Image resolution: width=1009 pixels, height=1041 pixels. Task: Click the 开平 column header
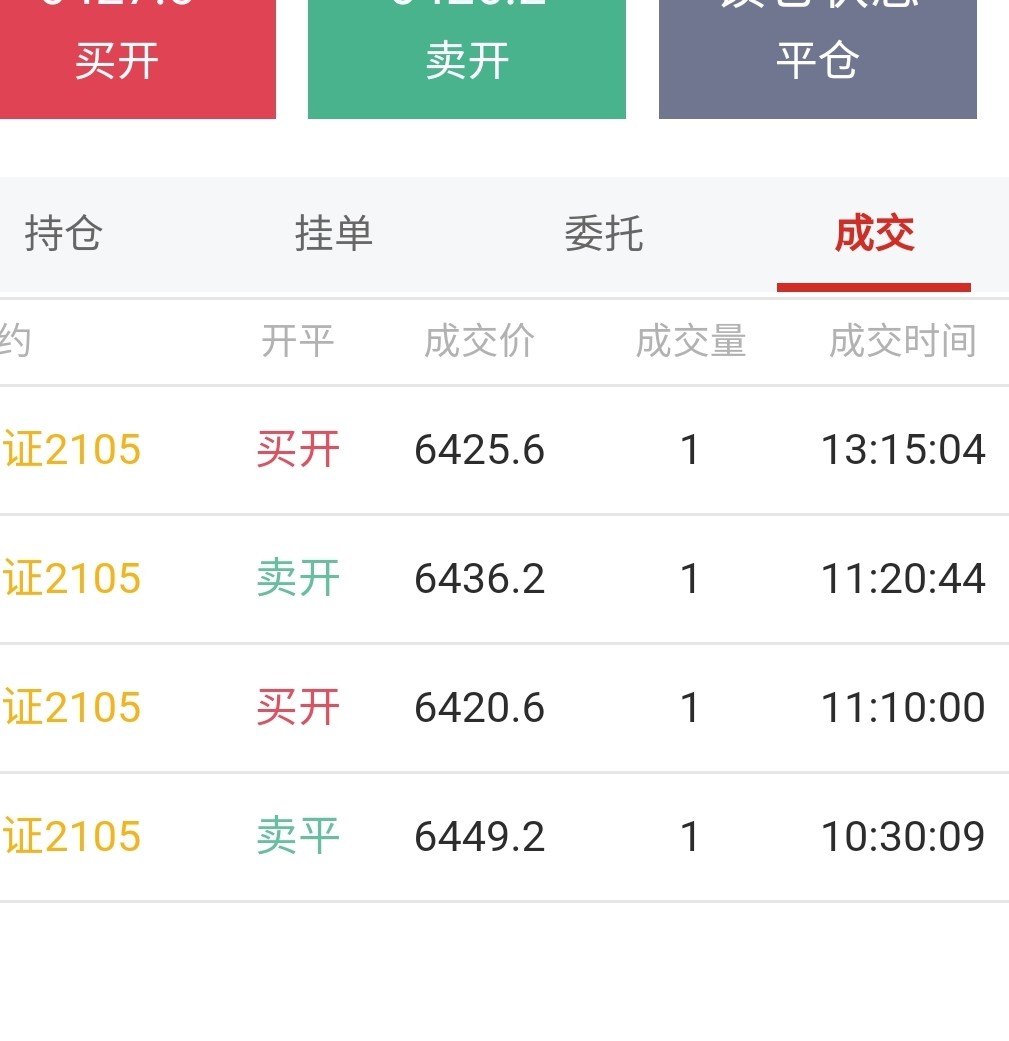pos(297,342)
